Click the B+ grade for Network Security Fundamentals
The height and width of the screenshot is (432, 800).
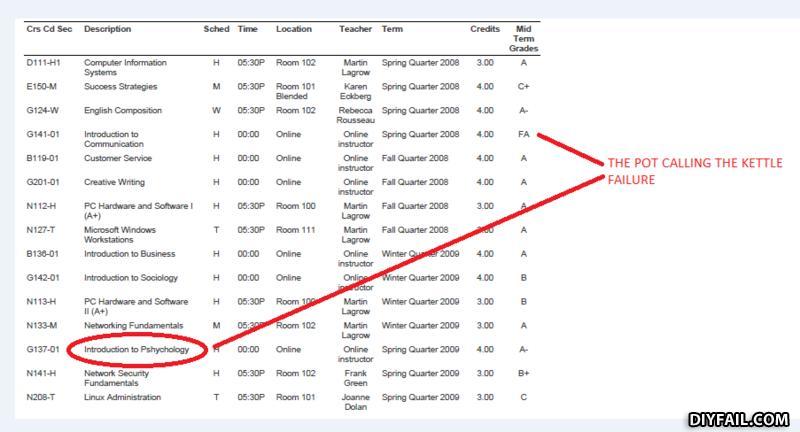tap(523, 374)
